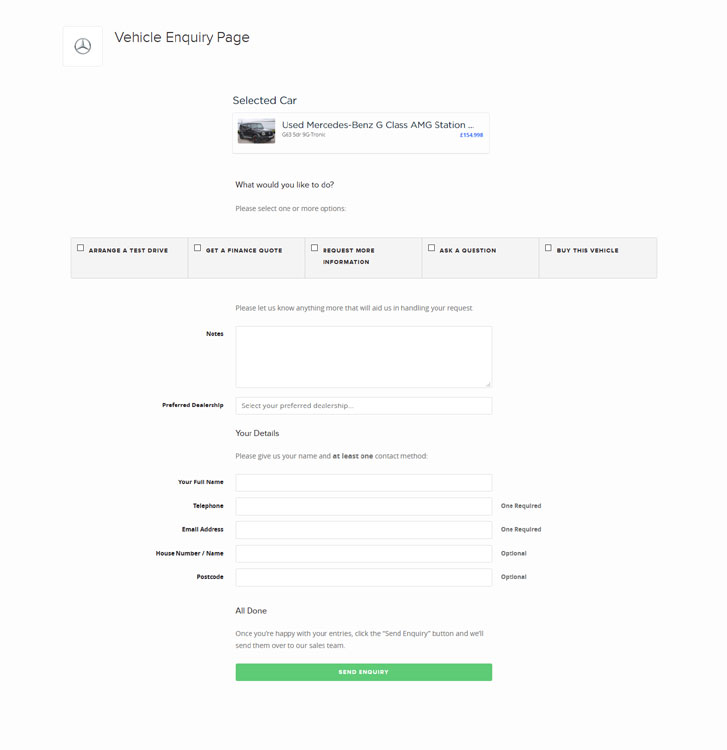Open the preferred dealership dropdown
Image resolution: width=727 pixels, height=750 pixels.
(x=364, y=406)
